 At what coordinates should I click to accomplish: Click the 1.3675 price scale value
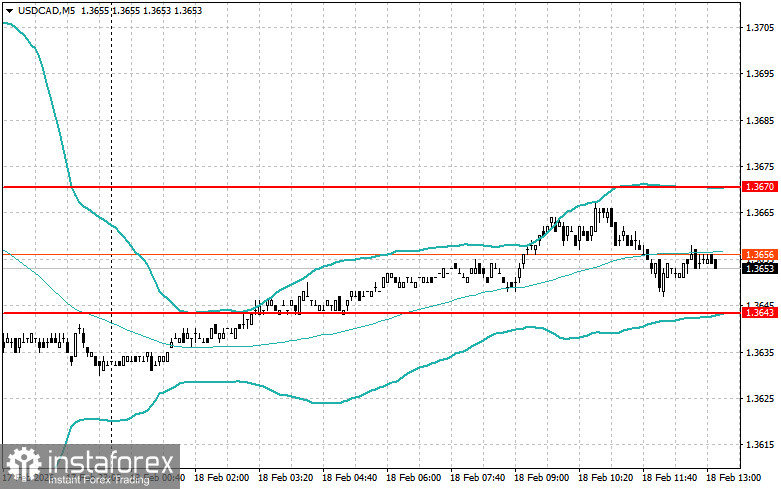[761, 167]
